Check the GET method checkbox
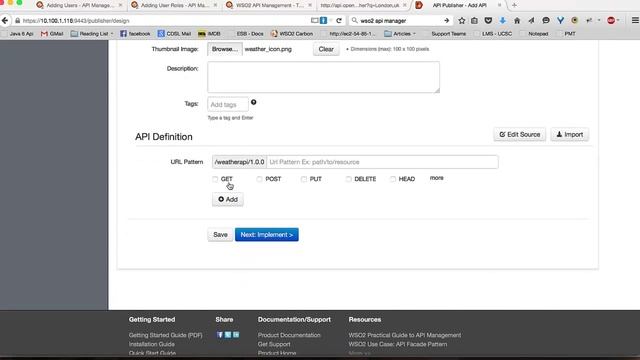 pos(215,179)
